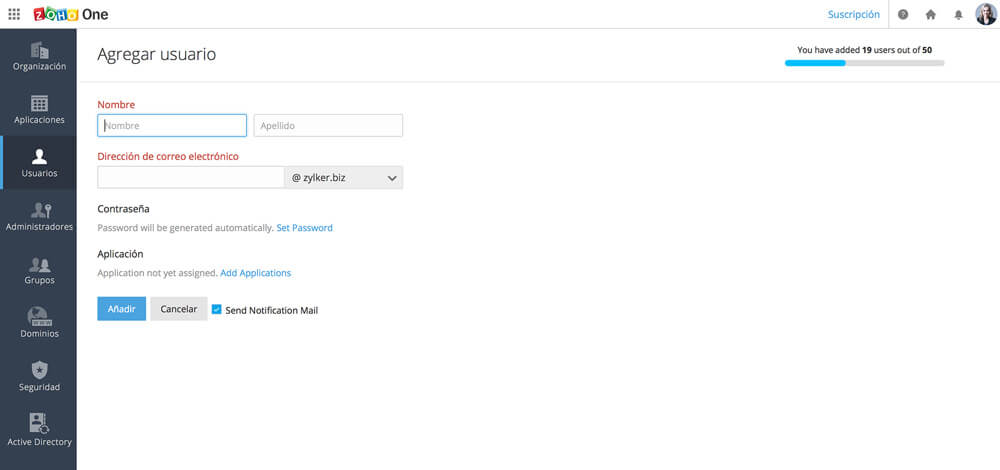
Task: Open Aplicaciones in the sidebar
Action: click(39, 110)
